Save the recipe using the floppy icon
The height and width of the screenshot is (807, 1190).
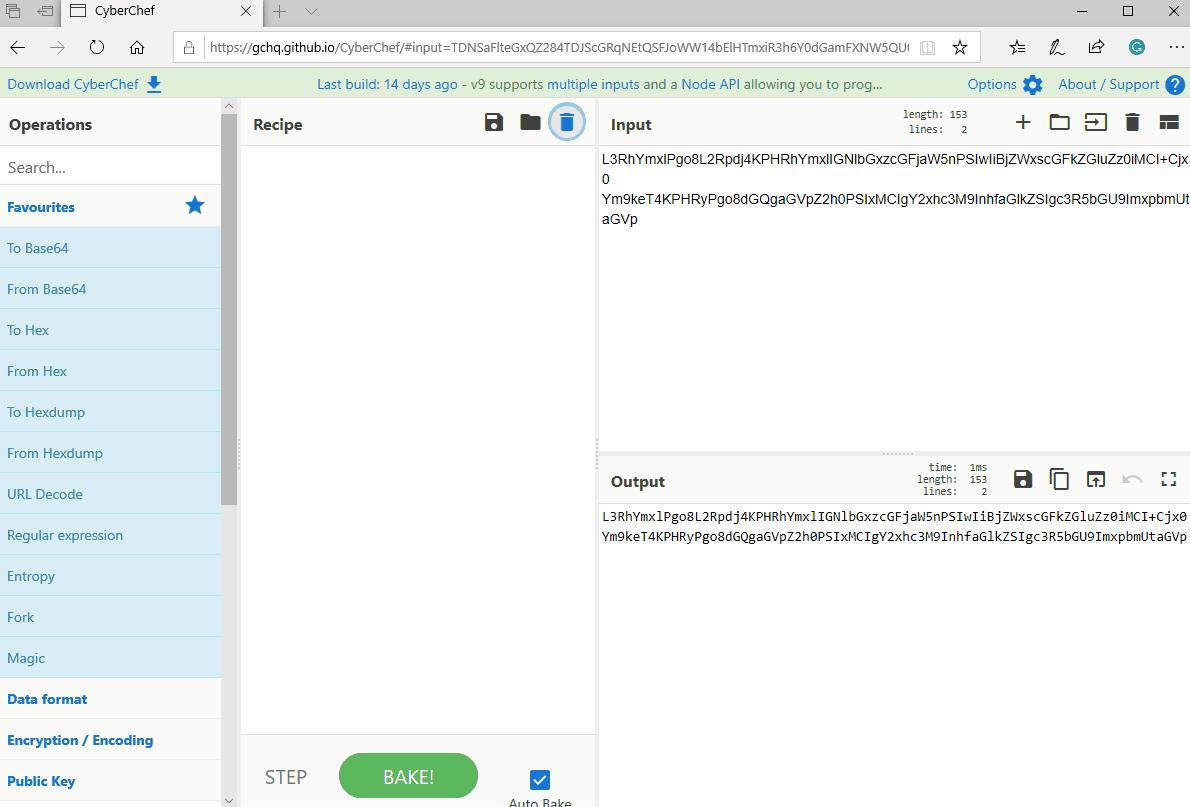click(x=493, y=122)
